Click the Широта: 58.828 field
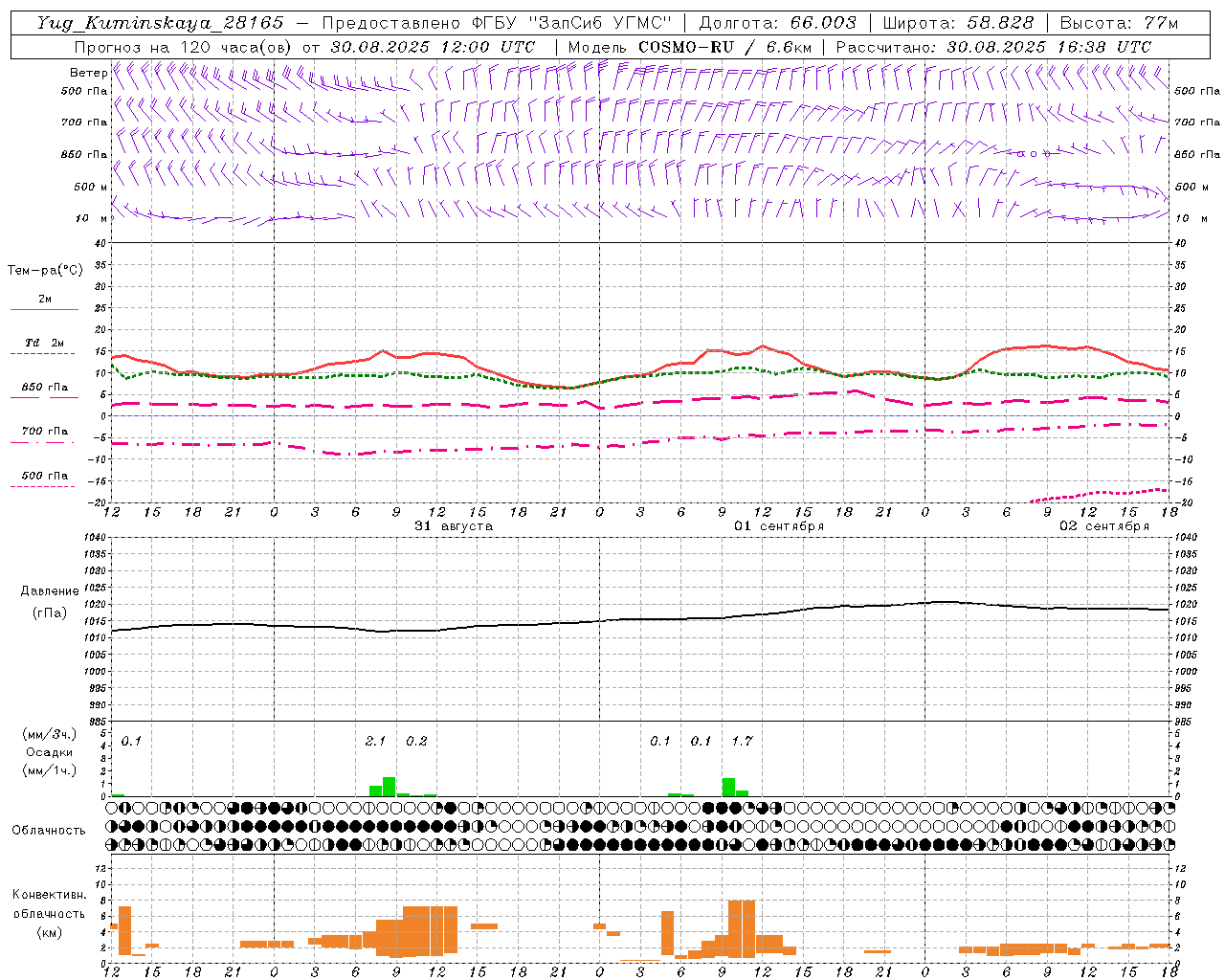The width and height of the screenshot is (1225, 980). coord(958,23)
